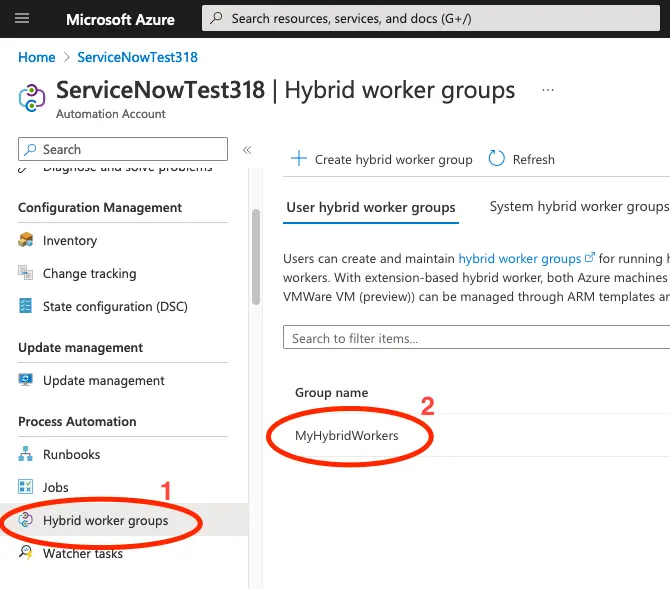Screen dimensions: 670x589
Task: Open Update management menu item
Action: (103, 380)
